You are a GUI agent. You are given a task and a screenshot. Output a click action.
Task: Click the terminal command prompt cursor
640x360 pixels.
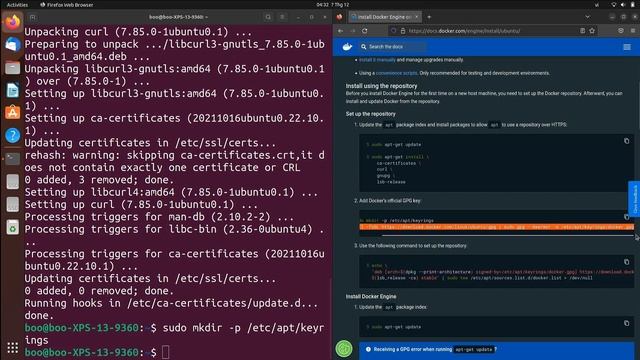tap(165, 352)
